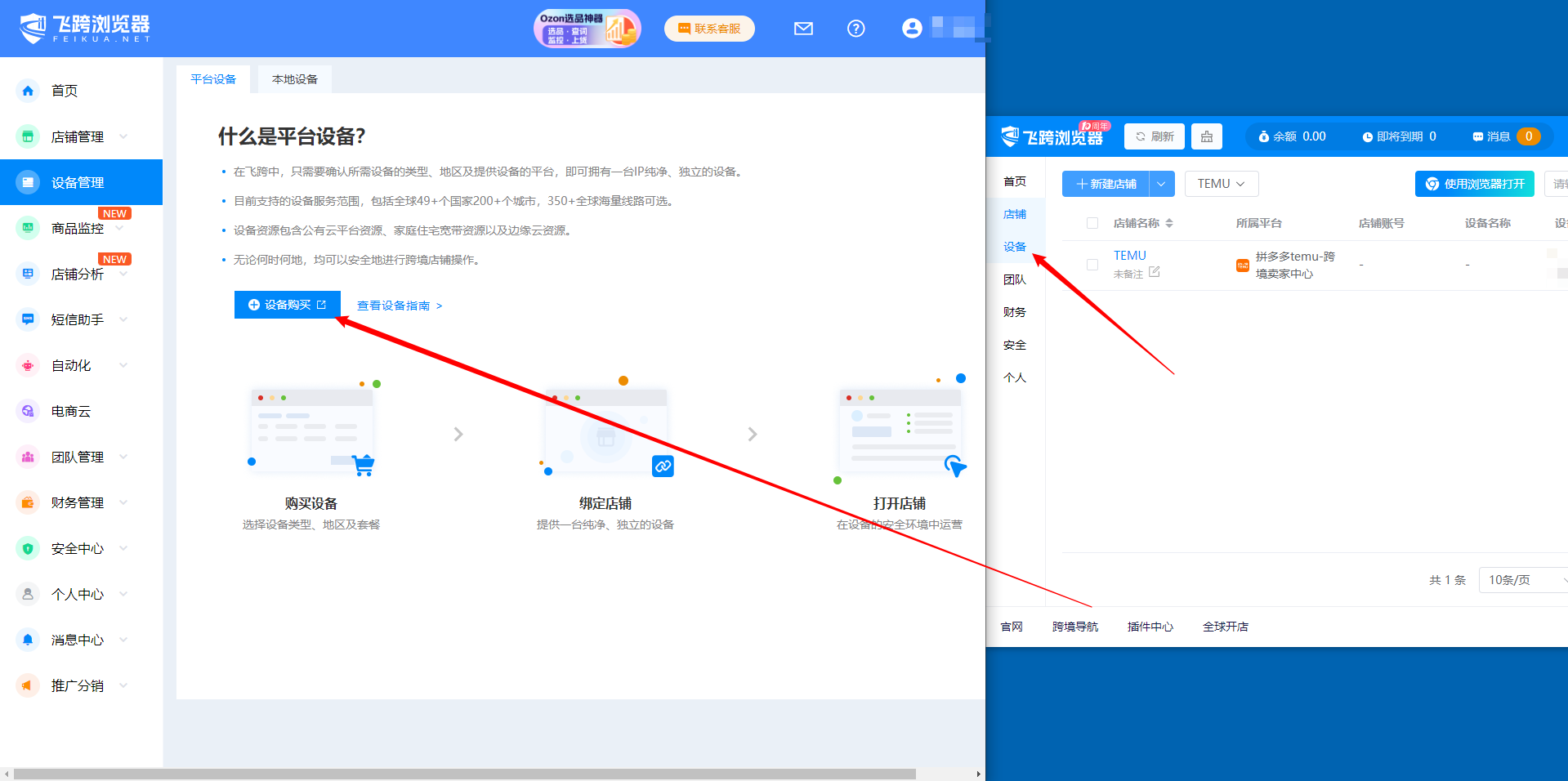This screenshot has width=1568, height=781.
Task: Open the help question mark icon
Action: tap(855, 29)
